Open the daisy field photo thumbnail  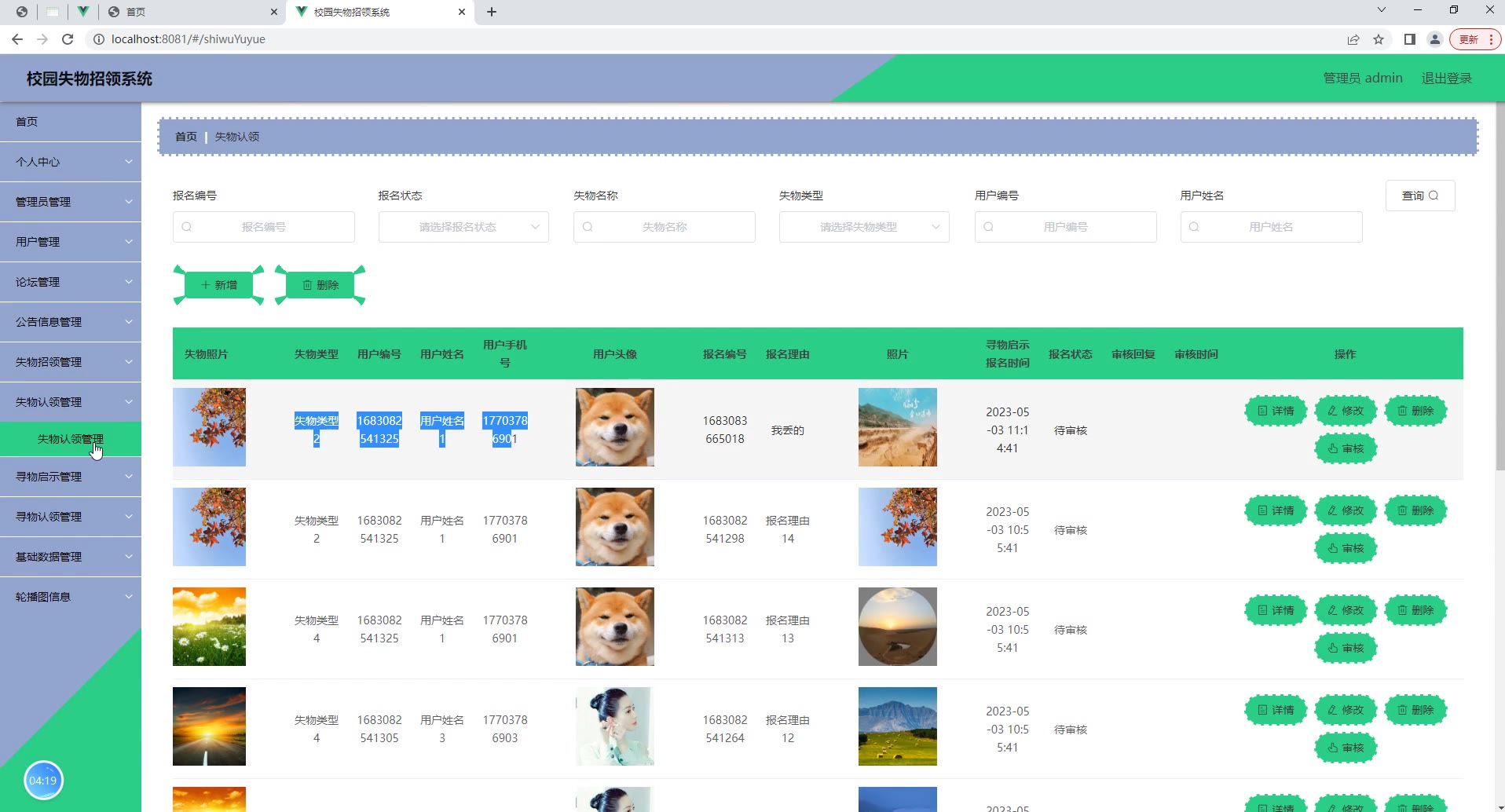209,627
